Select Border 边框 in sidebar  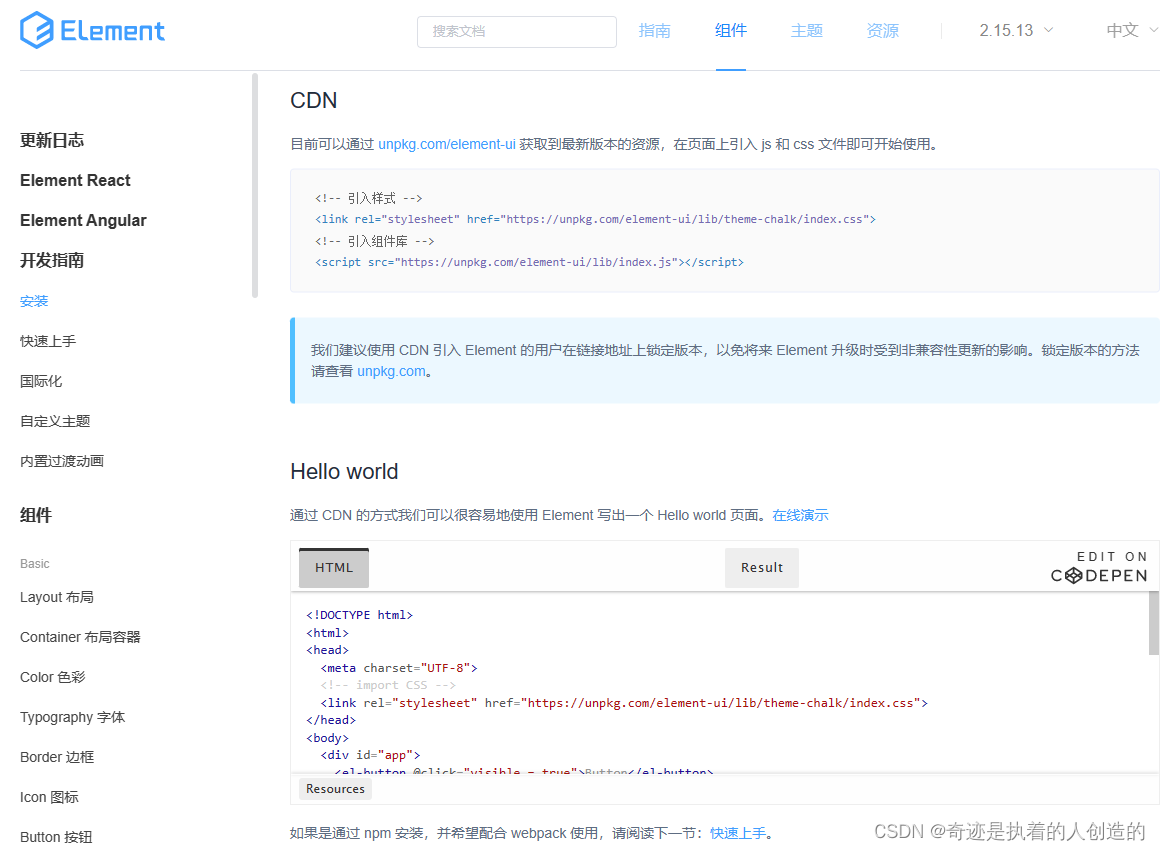tap(57, 757)
